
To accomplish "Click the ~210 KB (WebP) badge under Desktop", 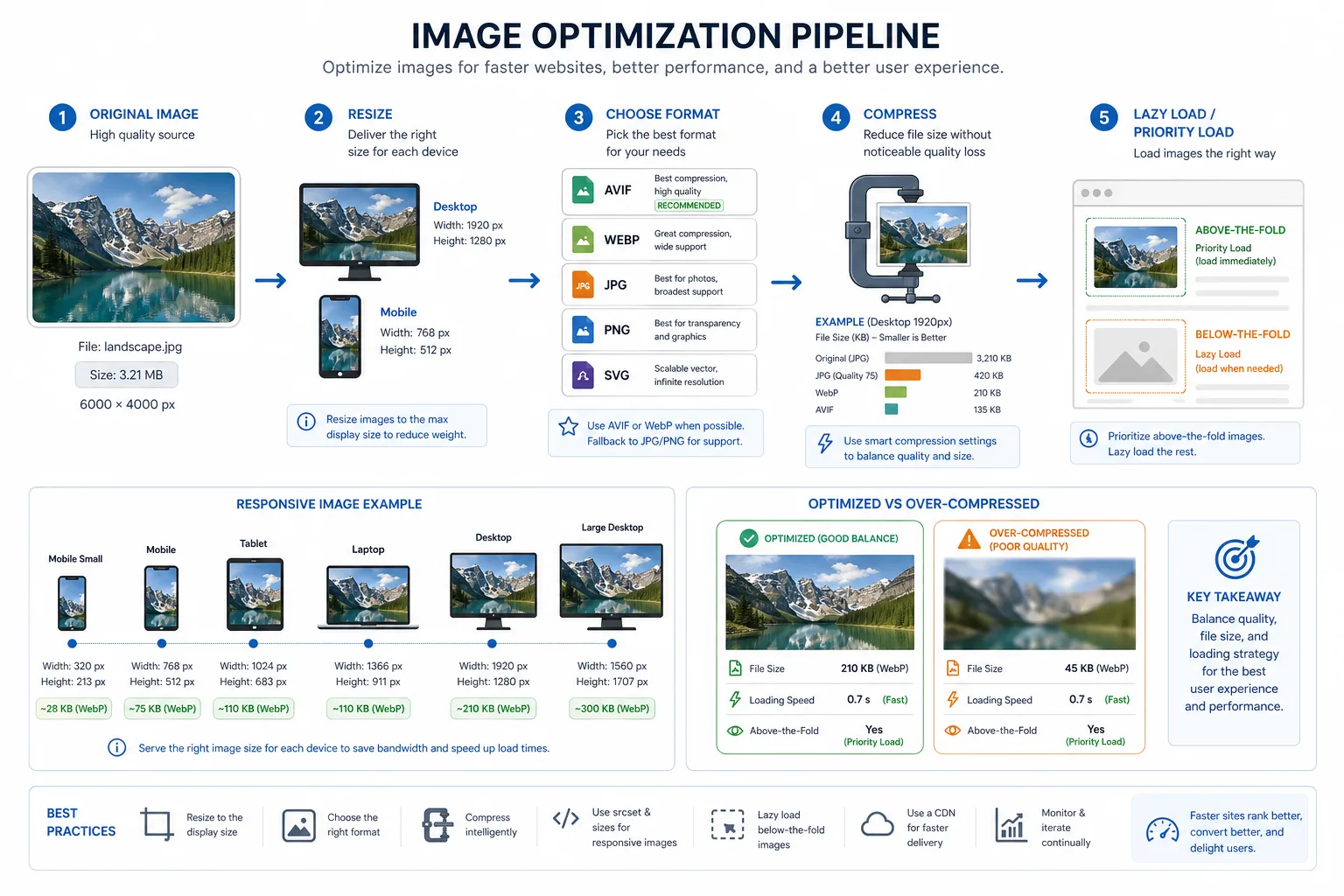I will pyautogui.click(x=493, y=709).
